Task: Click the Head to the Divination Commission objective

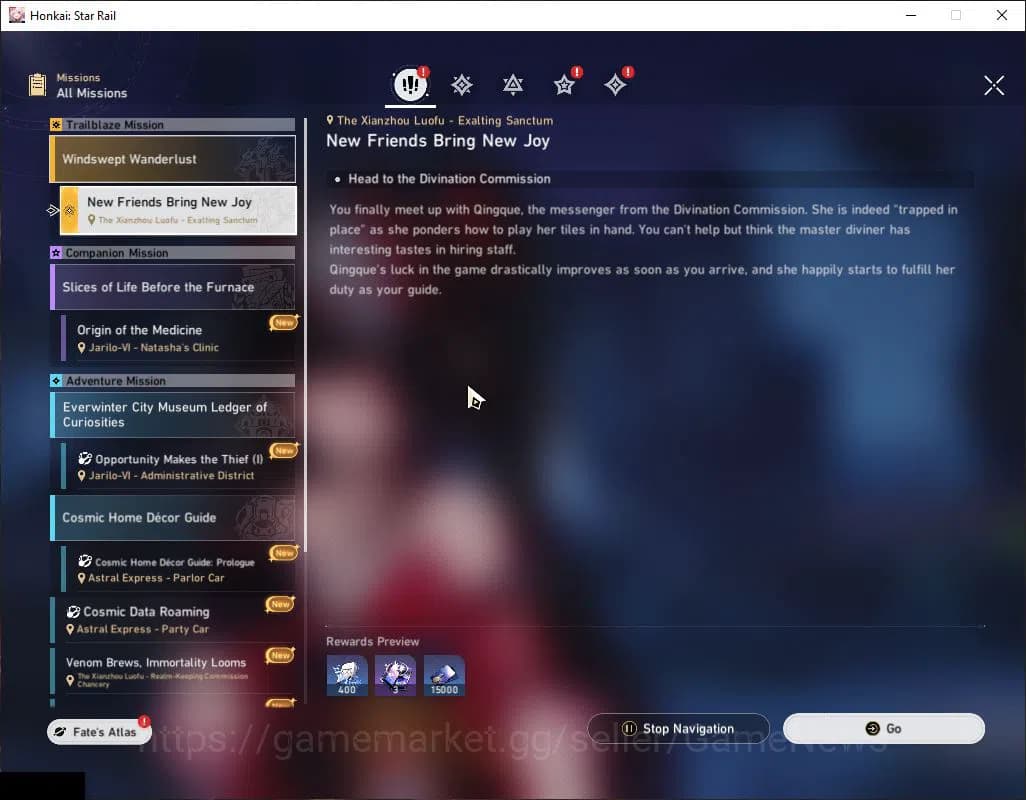Action: (450, 179)
